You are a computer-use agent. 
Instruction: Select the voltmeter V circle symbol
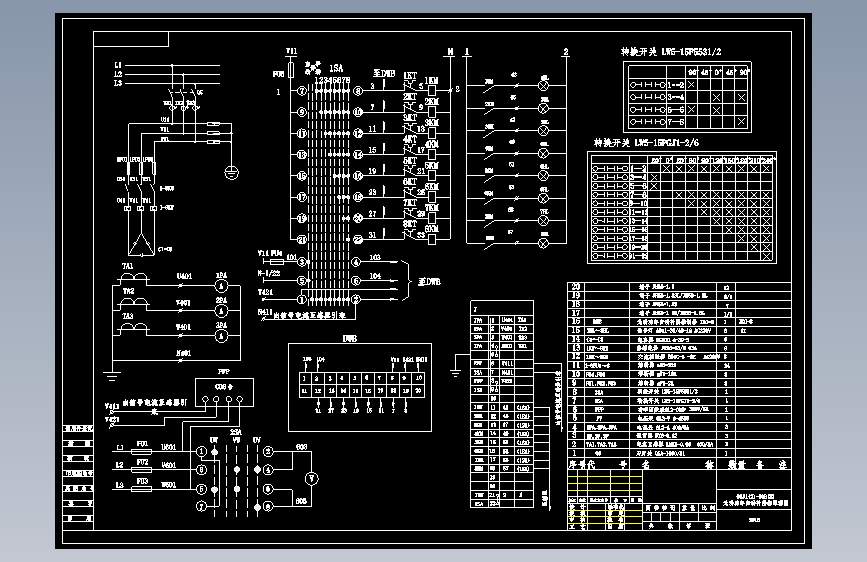click(x=312, y=478)
